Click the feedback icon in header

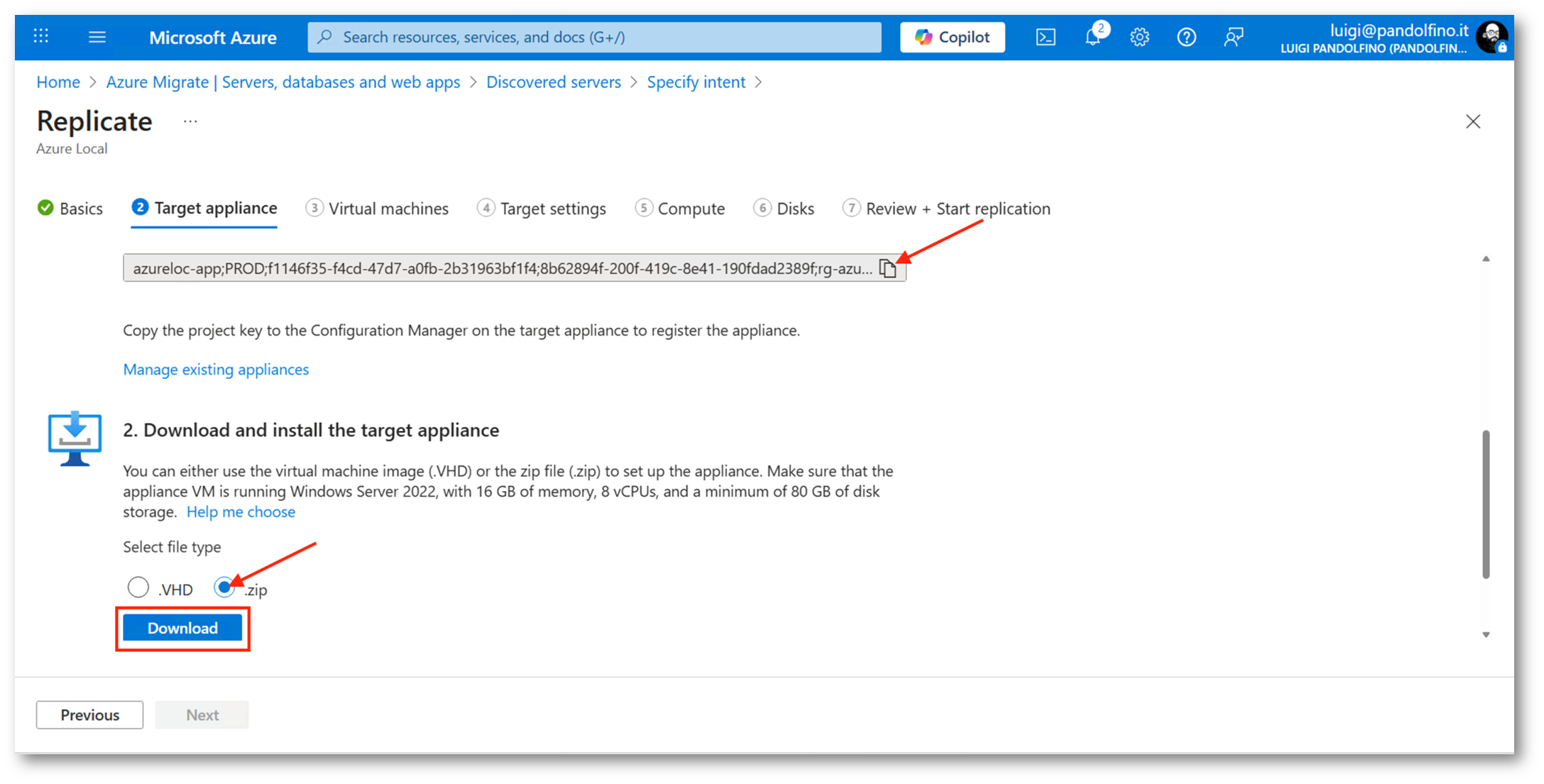pos(1234,37)
